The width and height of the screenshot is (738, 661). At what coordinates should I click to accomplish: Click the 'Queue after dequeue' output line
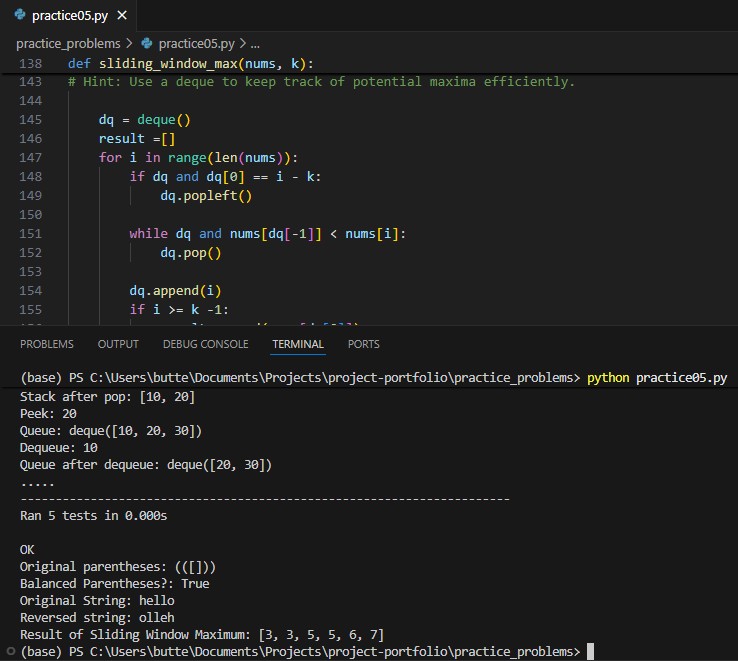(x=146, y=465)
